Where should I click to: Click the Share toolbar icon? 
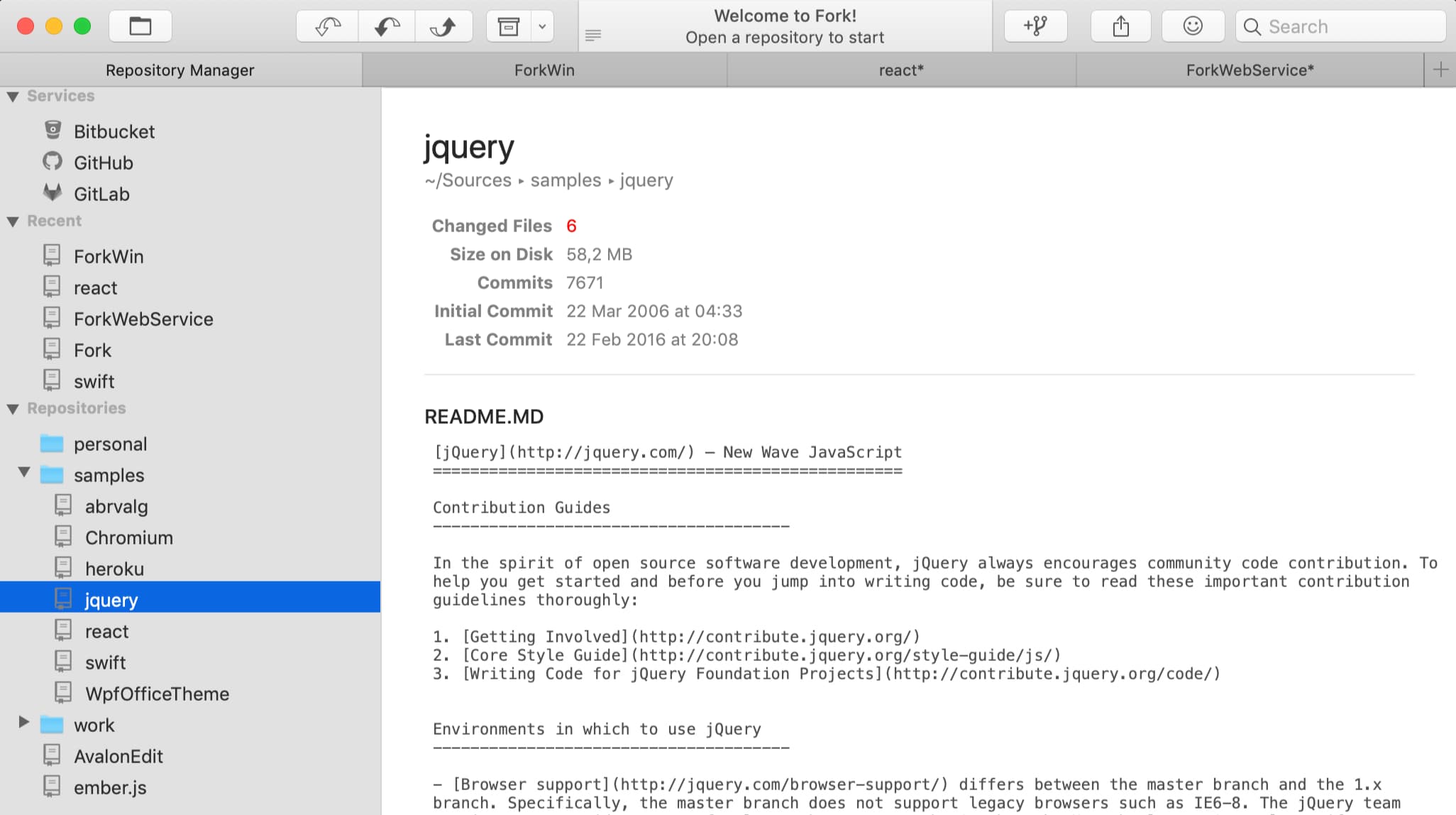point(1121,26)
